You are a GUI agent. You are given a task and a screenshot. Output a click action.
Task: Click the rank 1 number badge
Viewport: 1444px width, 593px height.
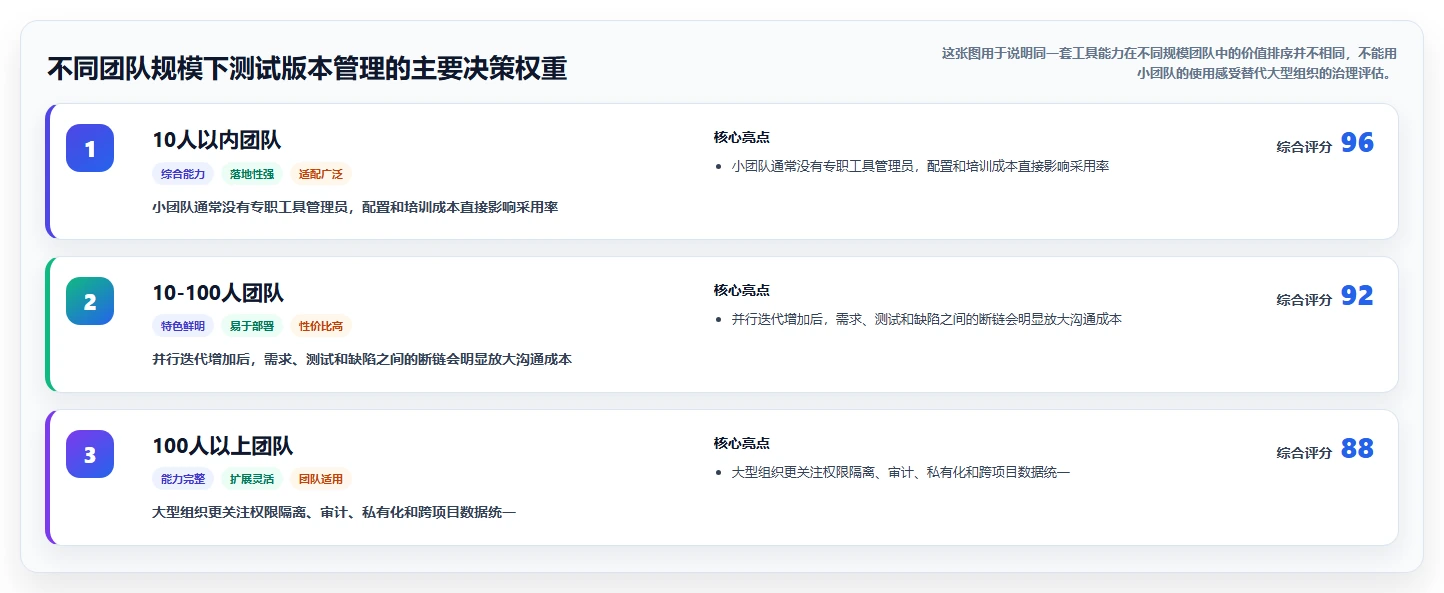[x=90, y=148]
